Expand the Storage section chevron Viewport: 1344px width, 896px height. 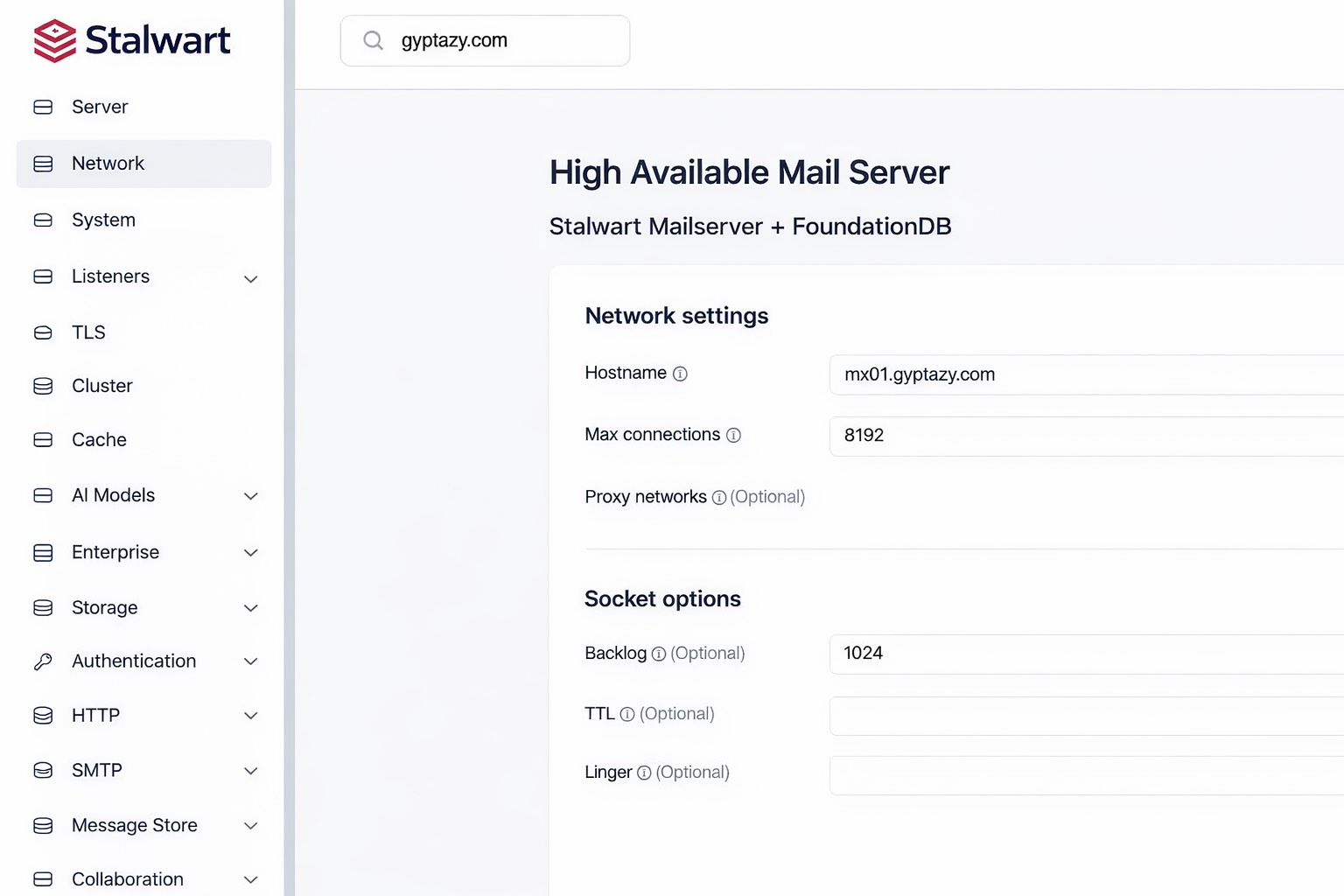251,608
